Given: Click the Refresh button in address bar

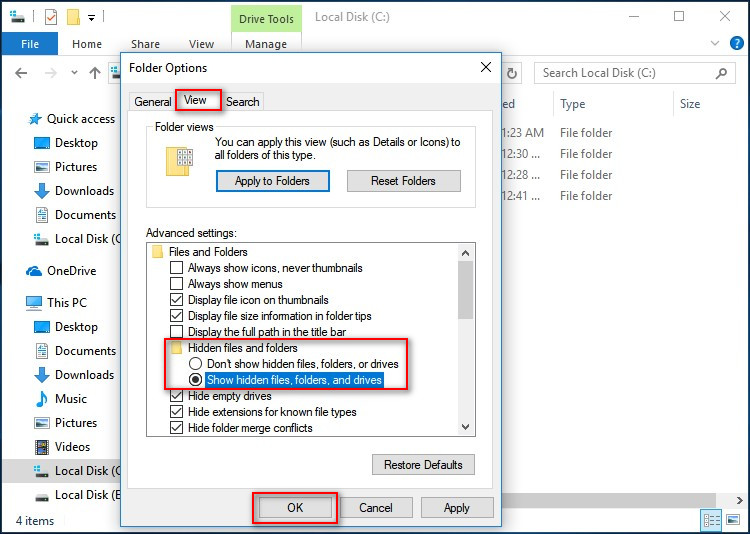Looking at the screenshot, I should 512,73.
